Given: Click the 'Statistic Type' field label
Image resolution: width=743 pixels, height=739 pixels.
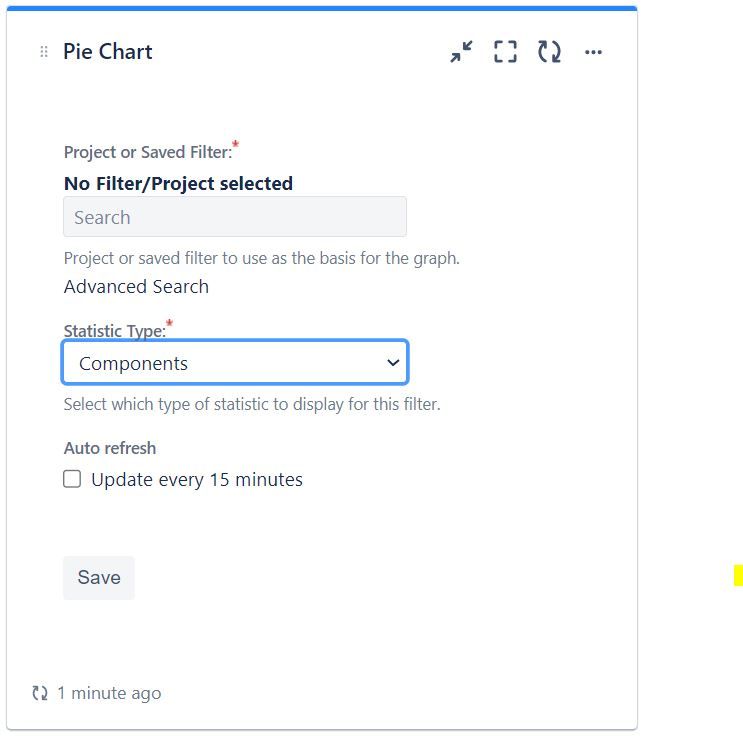Looking at the screenshot, I should (114, 331).
